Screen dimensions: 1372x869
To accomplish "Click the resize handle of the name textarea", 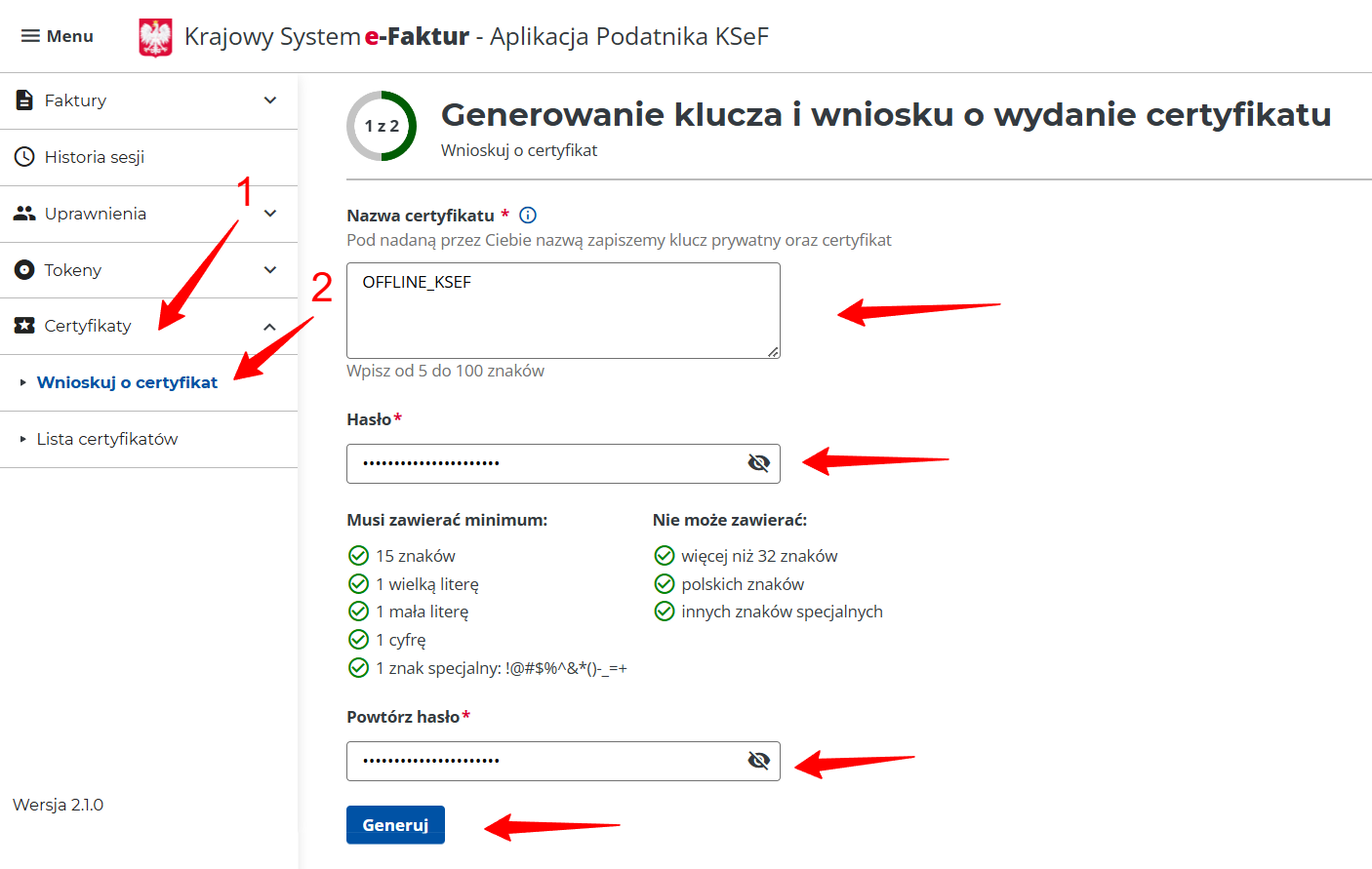I will point(773,351).
